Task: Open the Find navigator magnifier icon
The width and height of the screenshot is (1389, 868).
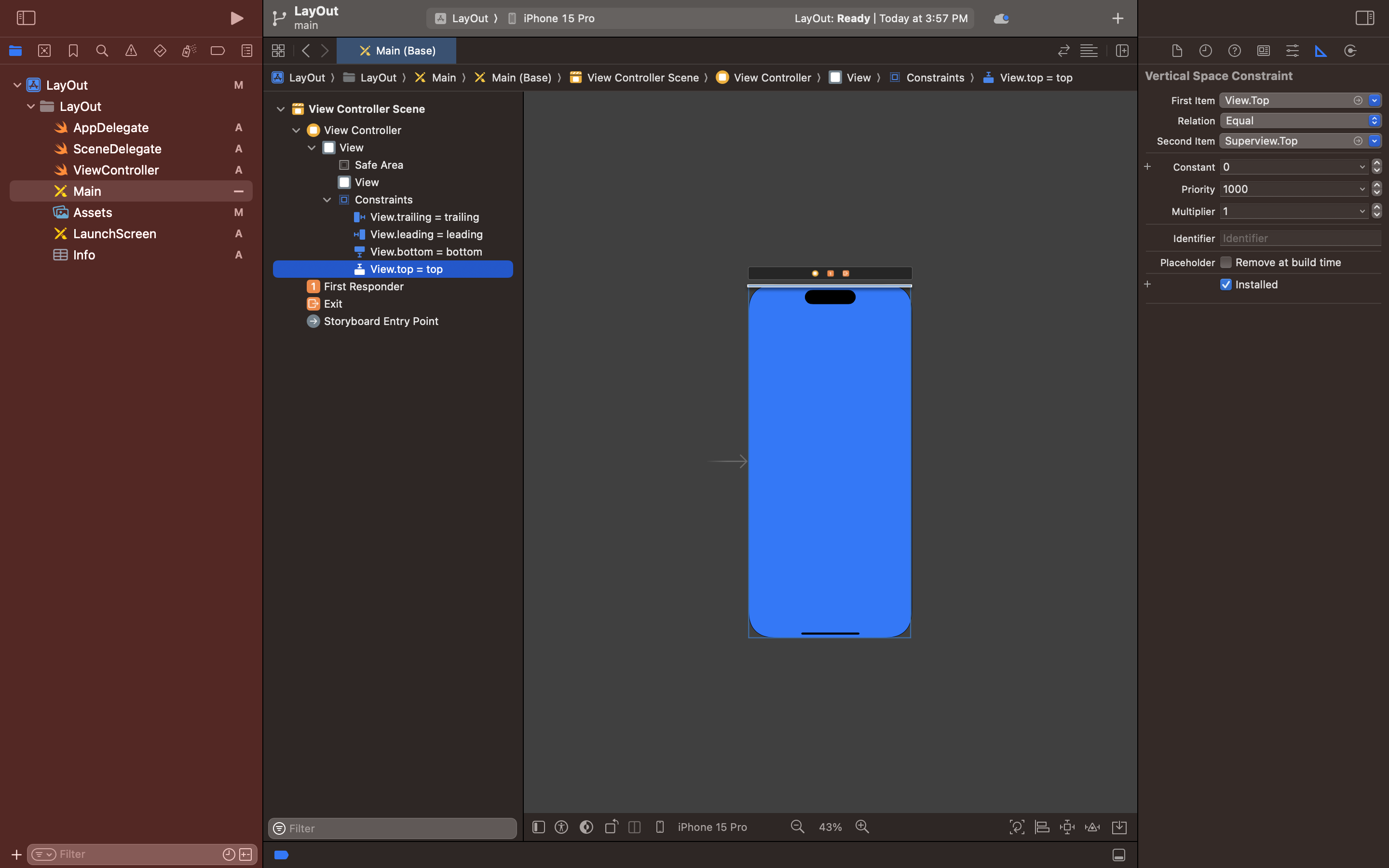Action: pos(102,51)
